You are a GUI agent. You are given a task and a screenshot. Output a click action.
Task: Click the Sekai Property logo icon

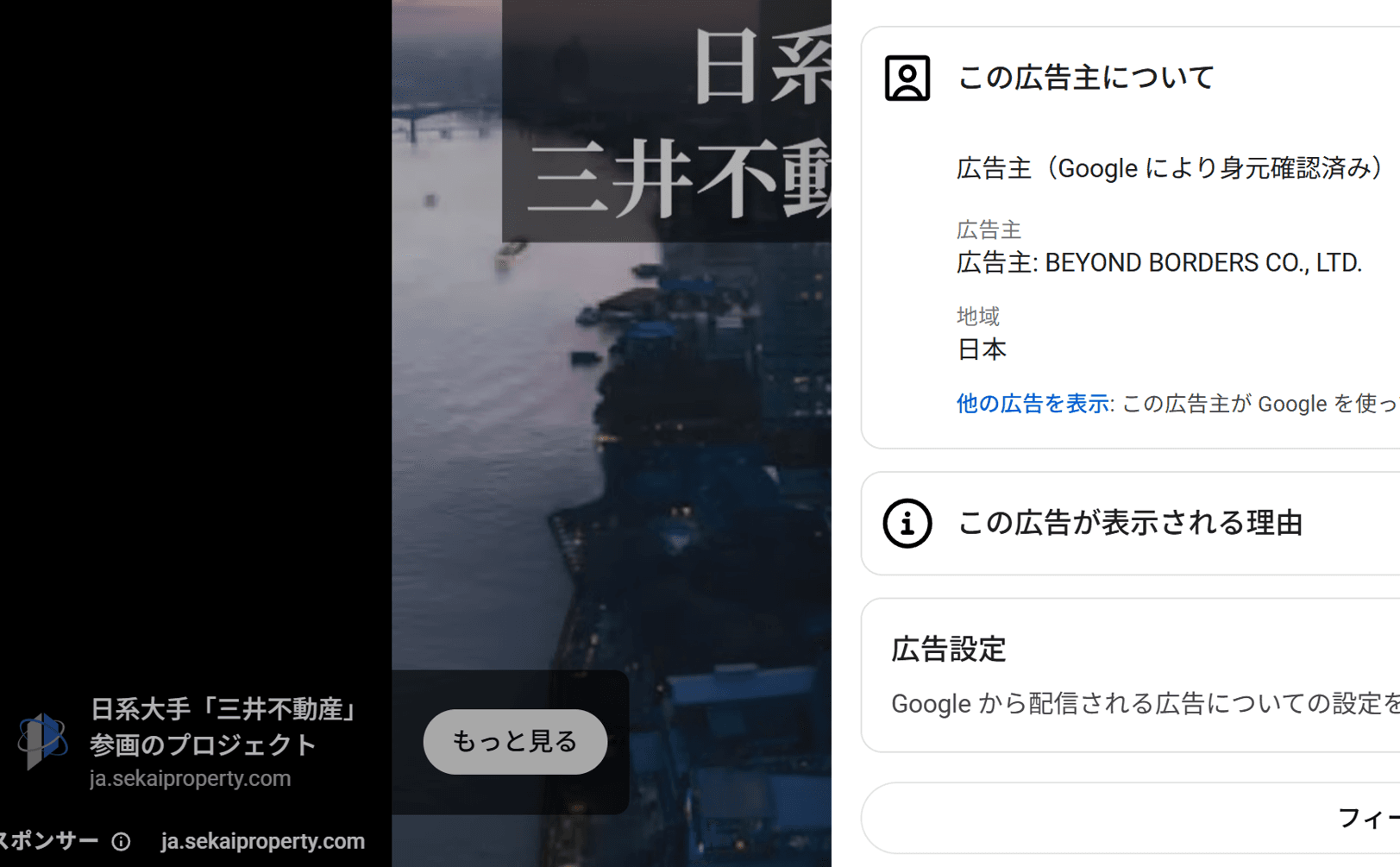[x=42, y=740]
